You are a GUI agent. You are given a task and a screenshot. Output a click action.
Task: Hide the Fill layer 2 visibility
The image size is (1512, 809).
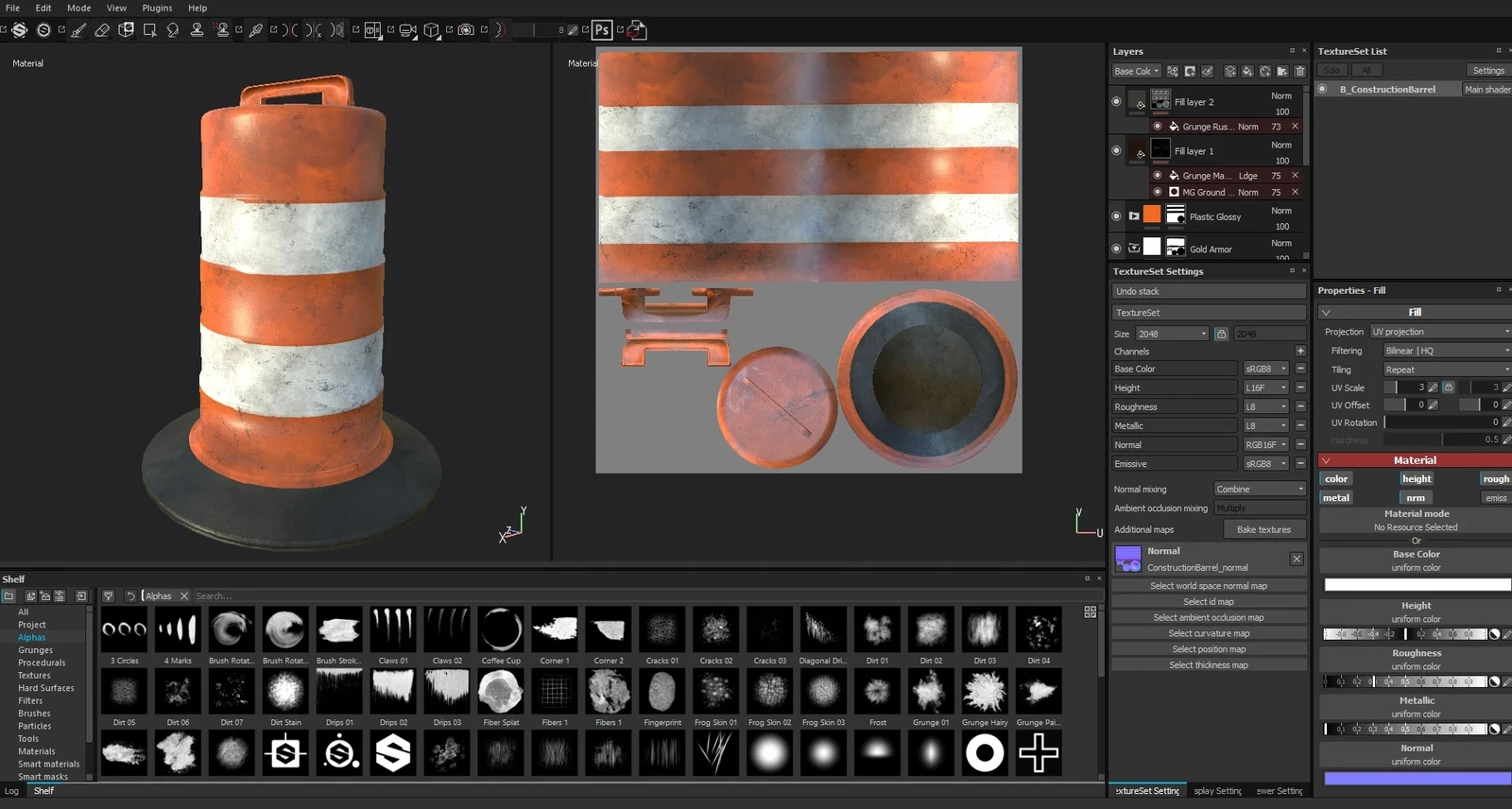click(1116, 101)
